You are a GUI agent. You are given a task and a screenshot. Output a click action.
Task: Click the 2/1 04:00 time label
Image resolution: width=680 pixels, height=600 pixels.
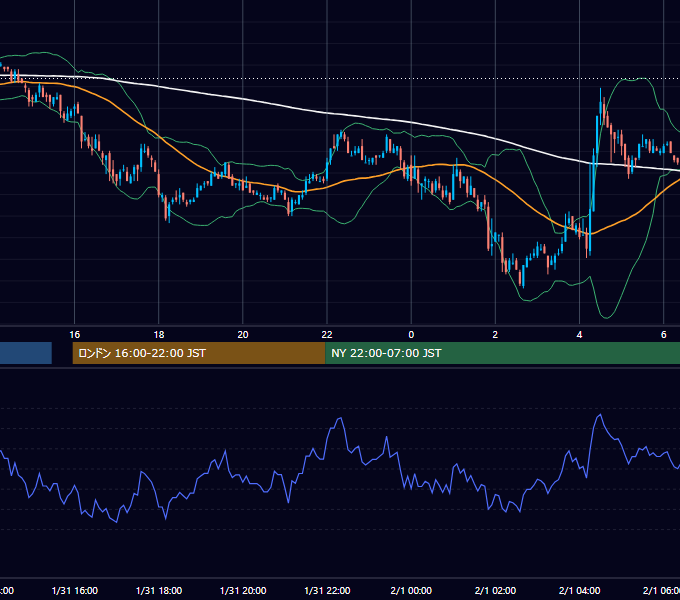coord(579,590)
